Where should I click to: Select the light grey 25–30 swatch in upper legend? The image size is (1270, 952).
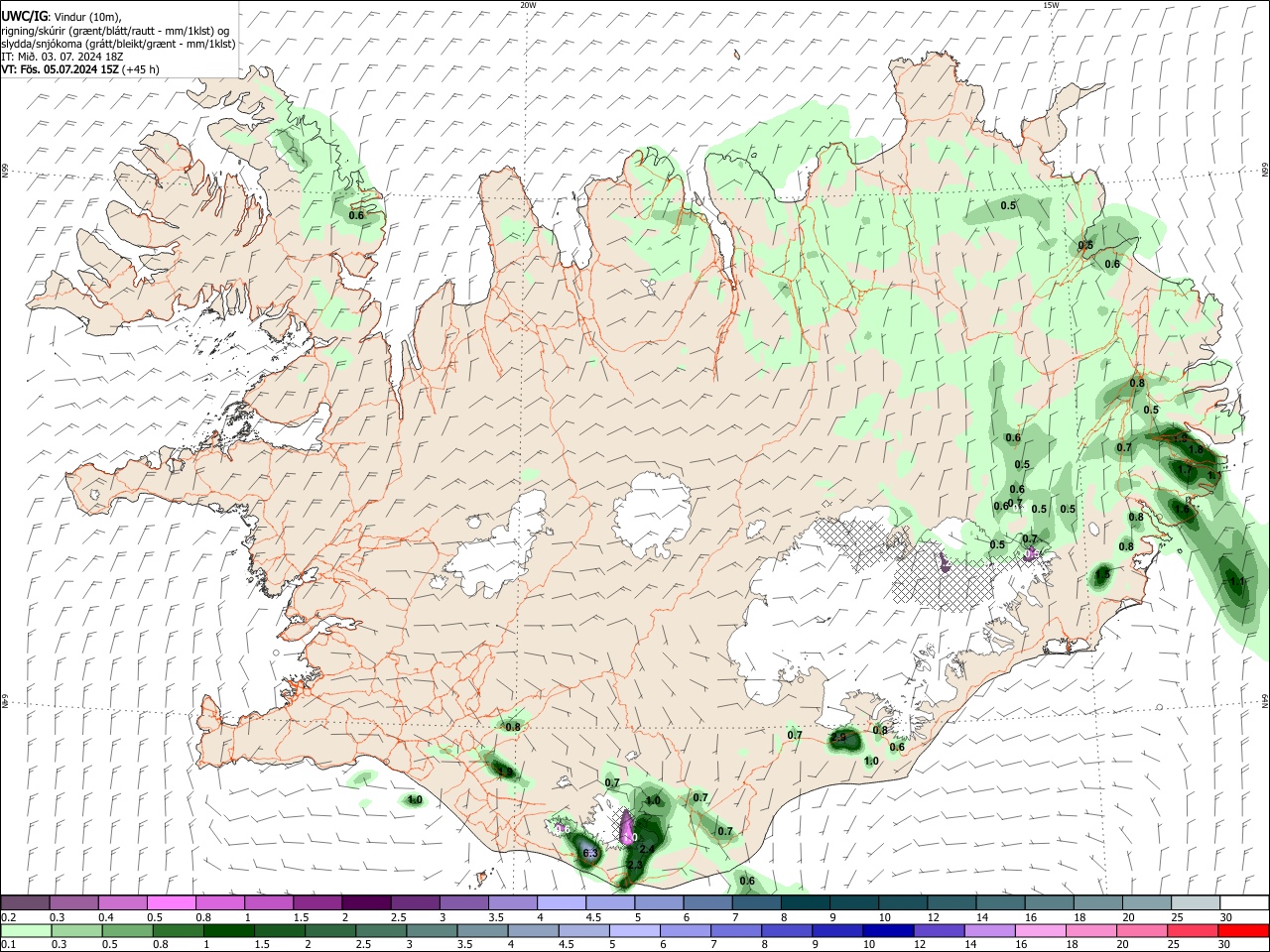(1195, 902)
